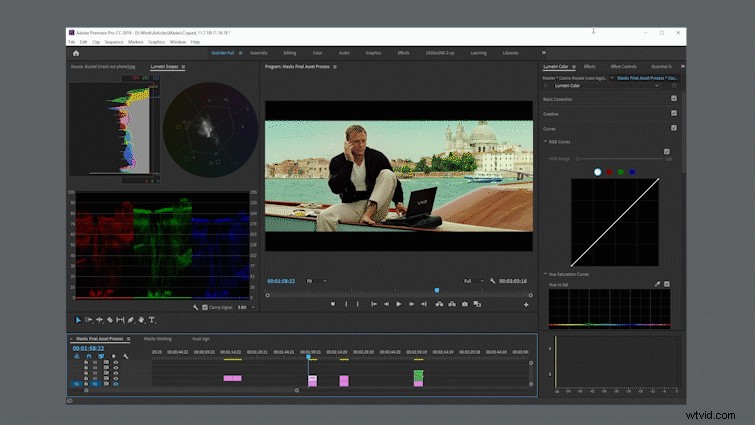Open the Window menu
This screenshot has height=425, width=755.
point(178,42)
